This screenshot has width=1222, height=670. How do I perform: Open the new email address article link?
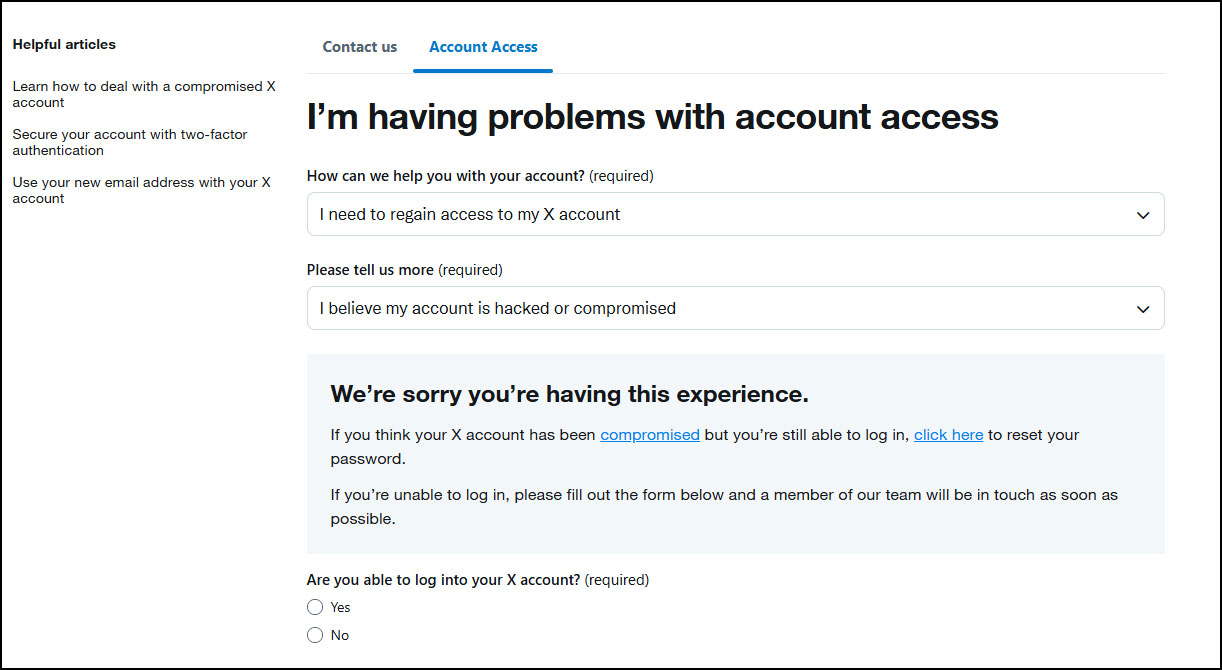coord(141,190)
